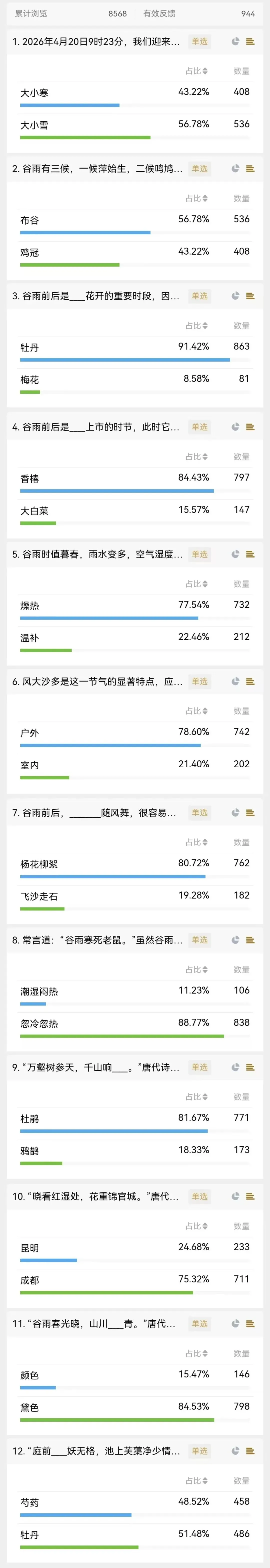
Task: Show question 5 results as pie chart
Action: tap(235, 554)
